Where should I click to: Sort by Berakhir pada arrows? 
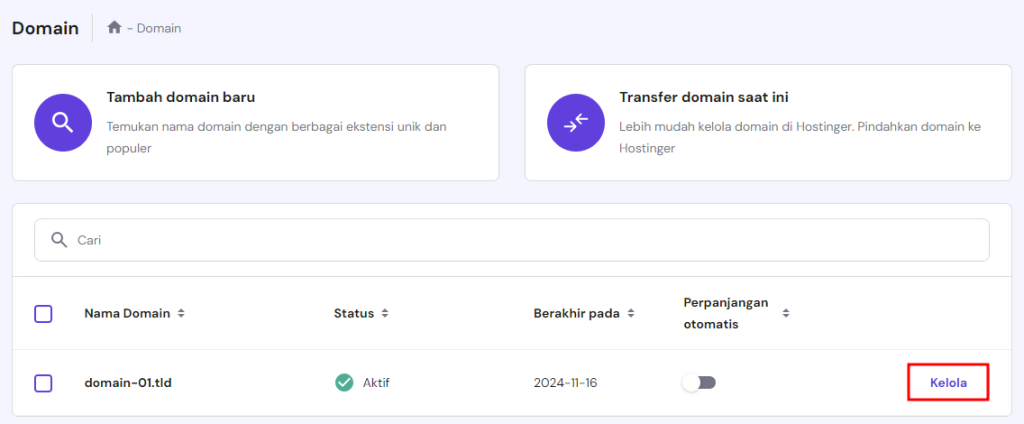[629, 313]
